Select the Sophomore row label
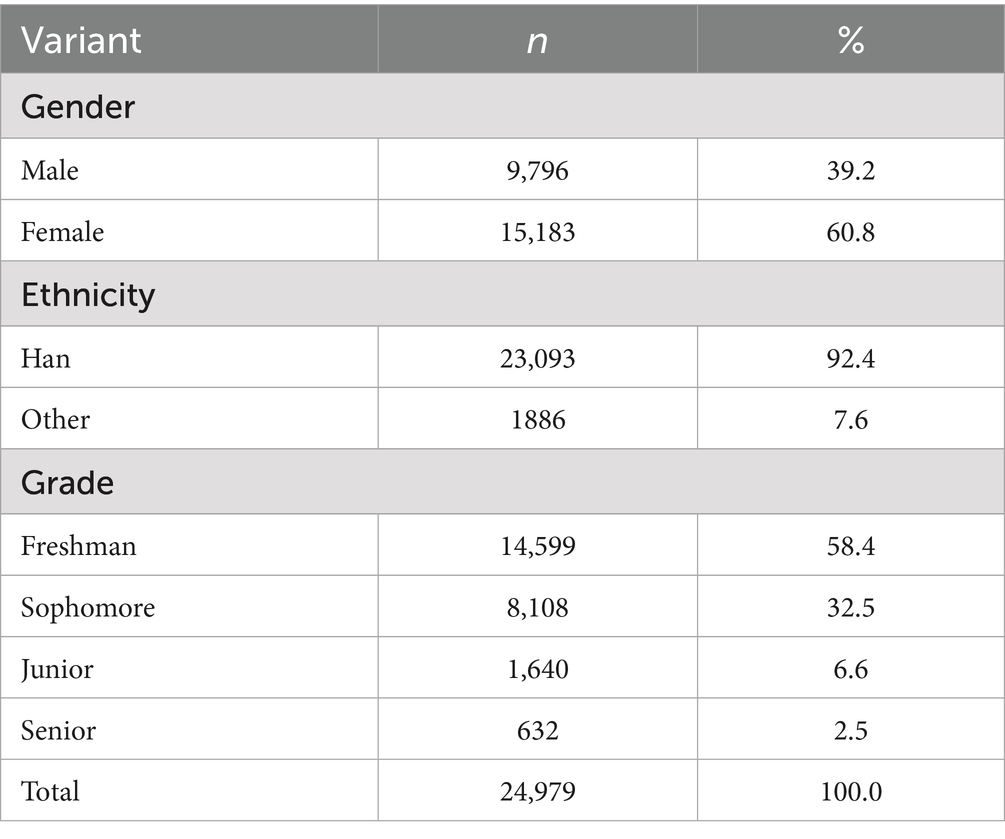1005x839 pixels. point(88,607)
